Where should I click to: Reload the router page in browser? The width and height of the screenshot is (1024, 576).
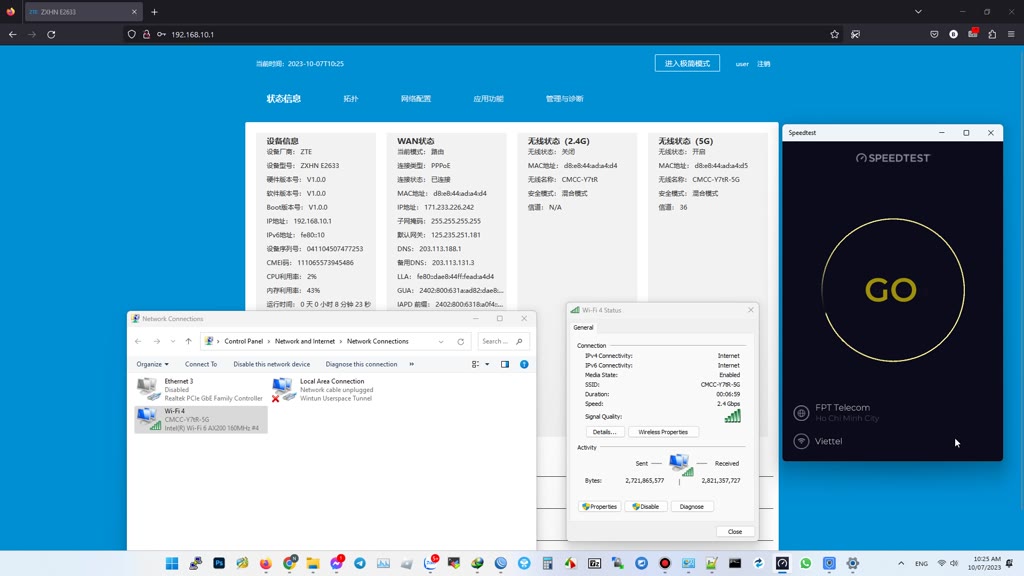point(51,34)
